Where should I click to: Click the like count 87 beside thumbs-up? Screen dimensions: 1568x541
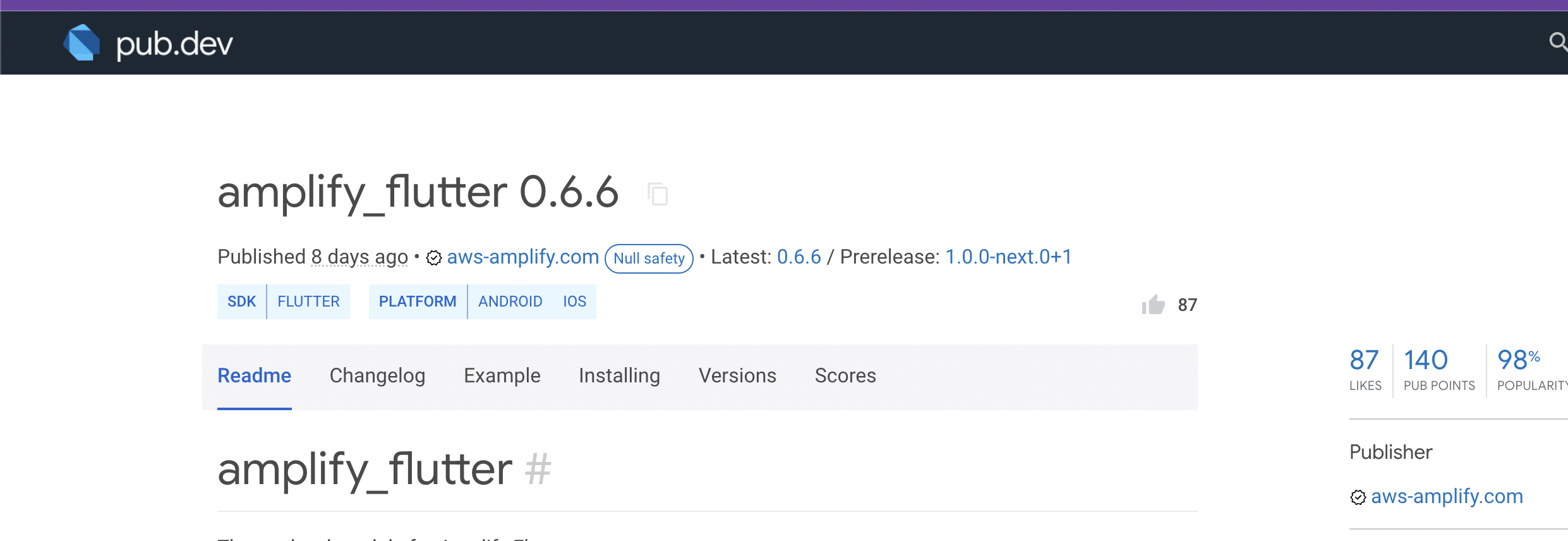[1188, 305]
